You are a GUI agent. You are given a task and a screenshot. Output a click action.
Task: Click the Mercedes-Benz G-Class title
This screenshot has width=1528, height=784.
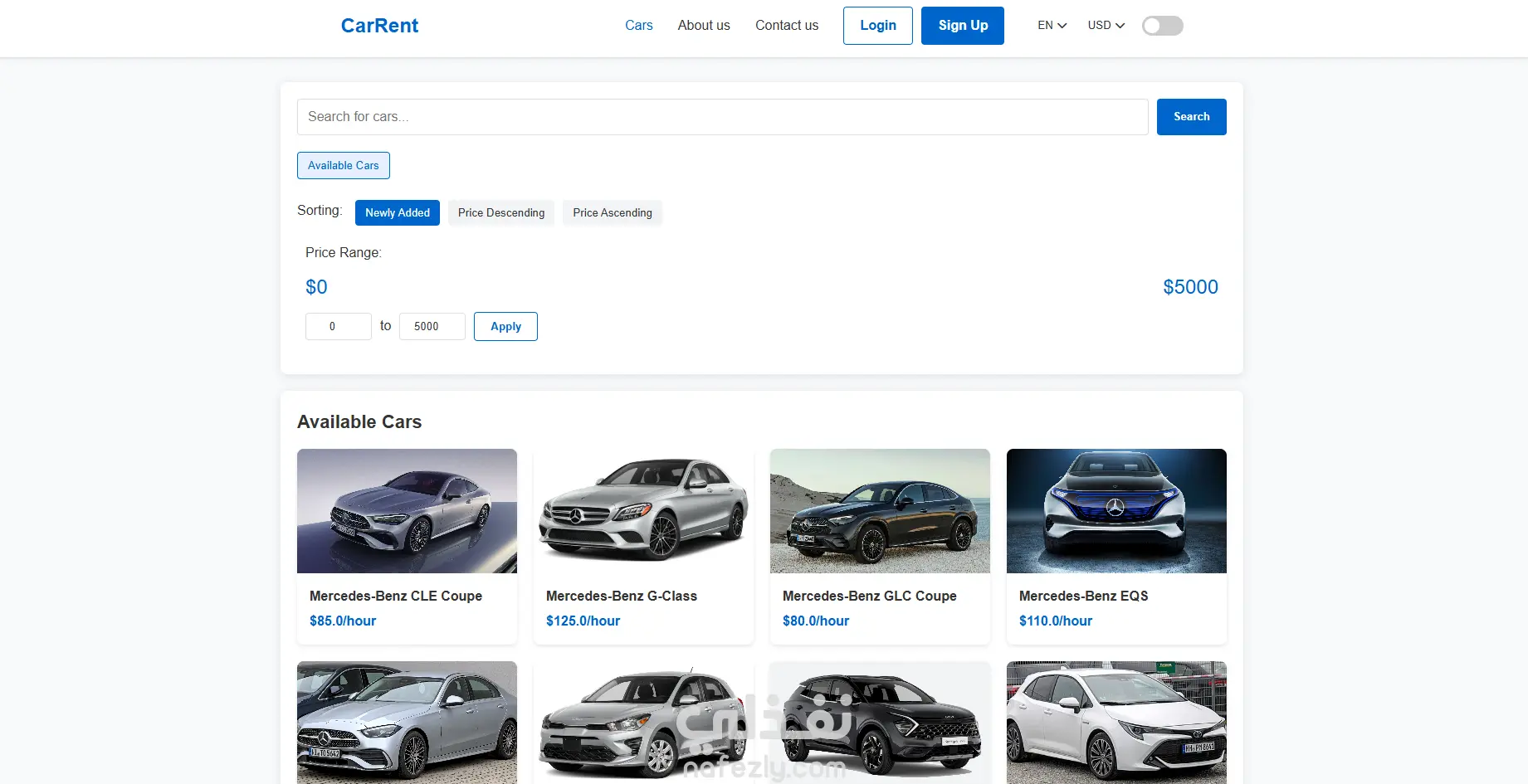click(622, 596)
